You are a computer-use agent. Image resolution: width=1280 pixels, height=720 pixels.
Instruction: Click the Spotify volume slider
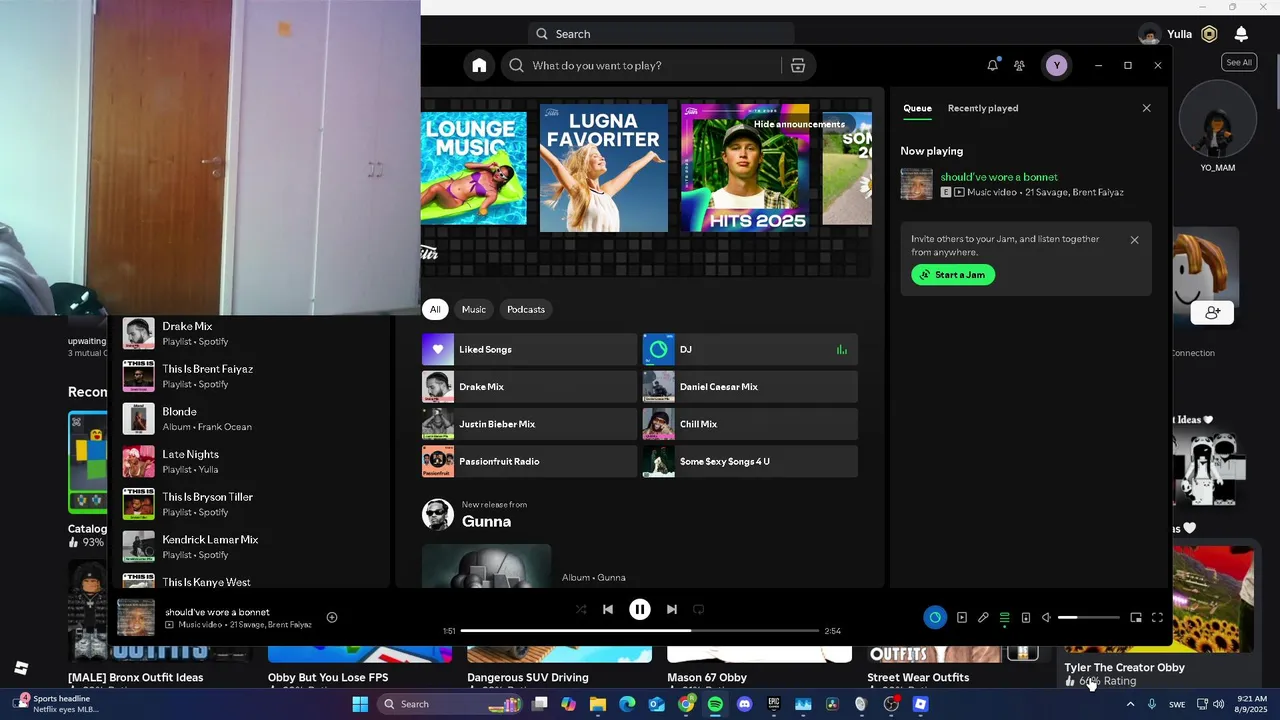tap(1089, 617)
